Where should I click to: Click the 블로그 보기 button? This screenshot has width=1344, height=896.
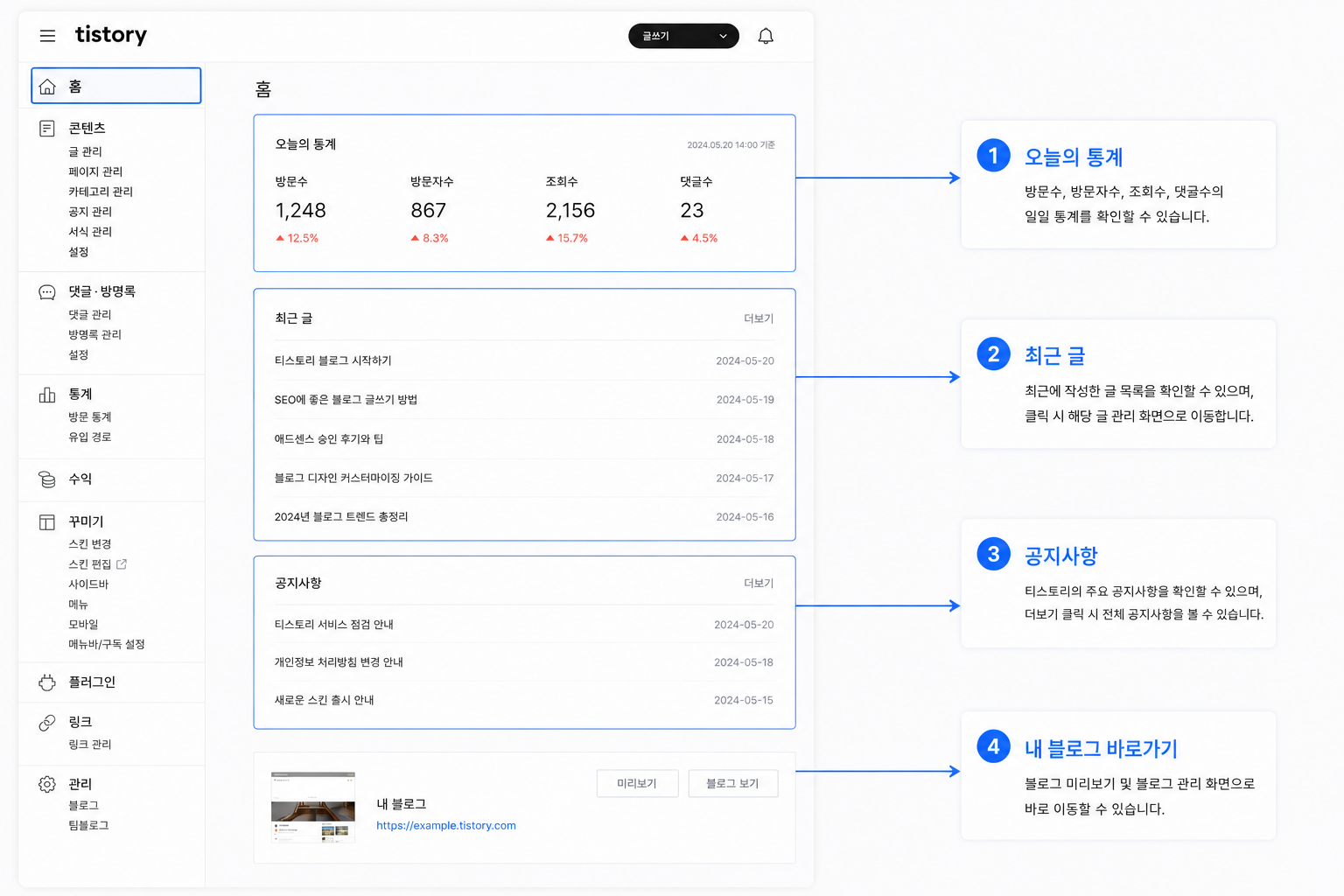(732, 783)
